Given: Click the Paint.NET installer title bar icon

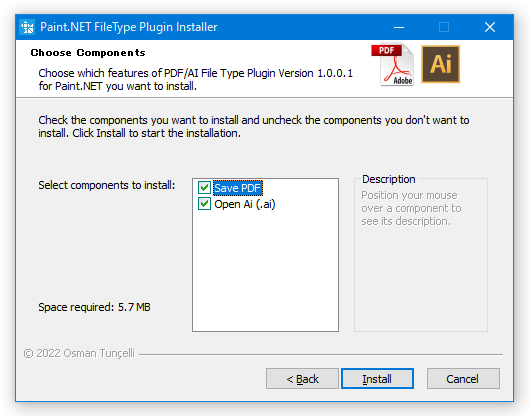Looking at the screenshot, I should tap(27, 27).
